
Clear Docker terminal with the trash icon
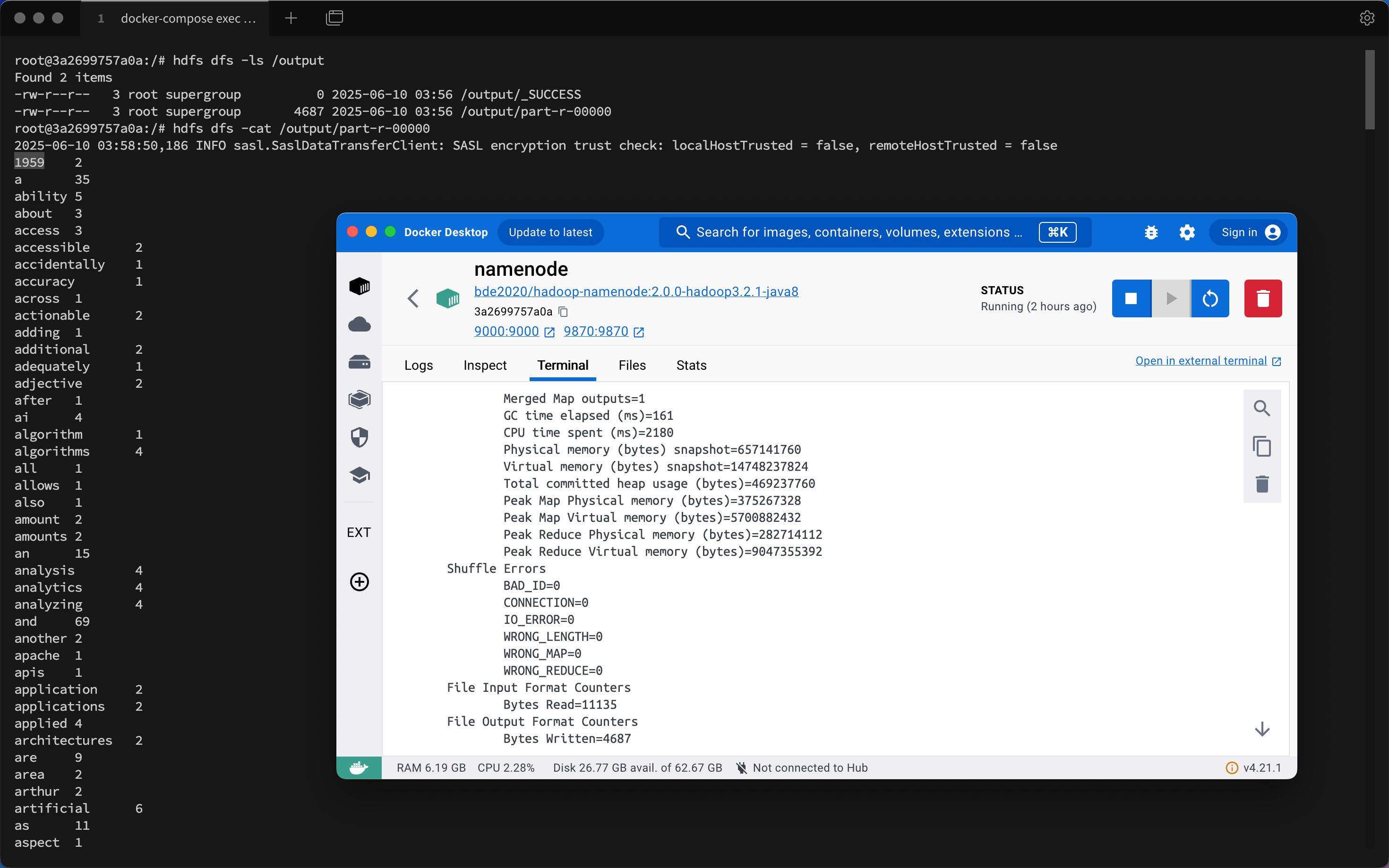[x=1261, y=484]
